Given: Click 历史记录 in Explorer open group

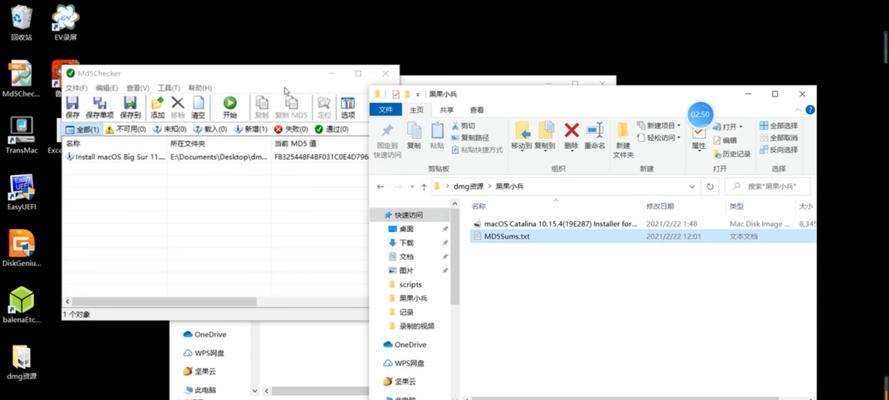Looking at the screenshot, I should pyautogui.click(x=732, y=154).
